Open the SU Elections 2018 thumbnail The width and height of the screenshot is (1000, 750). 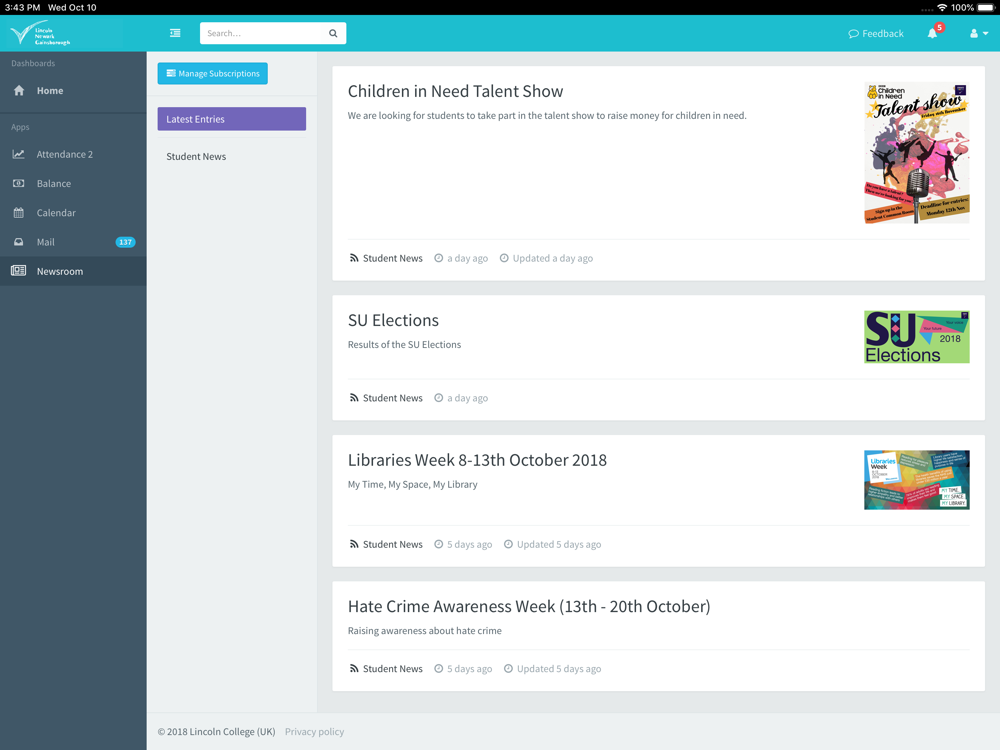coord(916,337)
